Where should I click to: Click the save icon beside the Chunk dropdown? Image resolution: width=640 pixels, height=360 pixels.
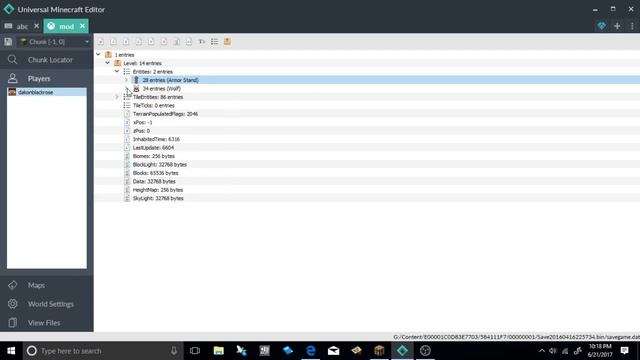(x=8, y=42)
